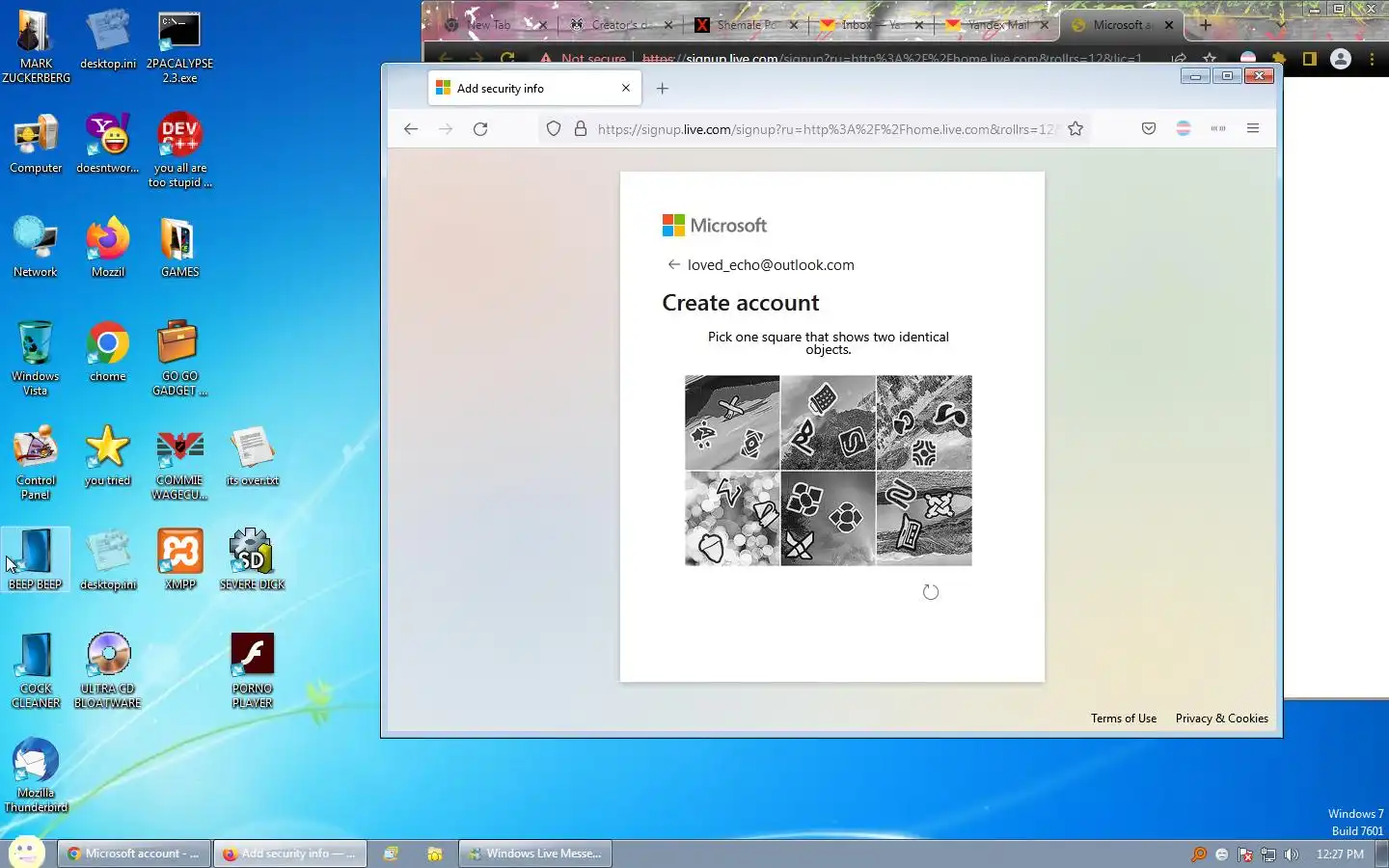The height and width of the screenshot is (868, 1389).
Task: Select the Microsoft tab in Chrome window
Action: pyautogui.click(x=1121, y=25)
